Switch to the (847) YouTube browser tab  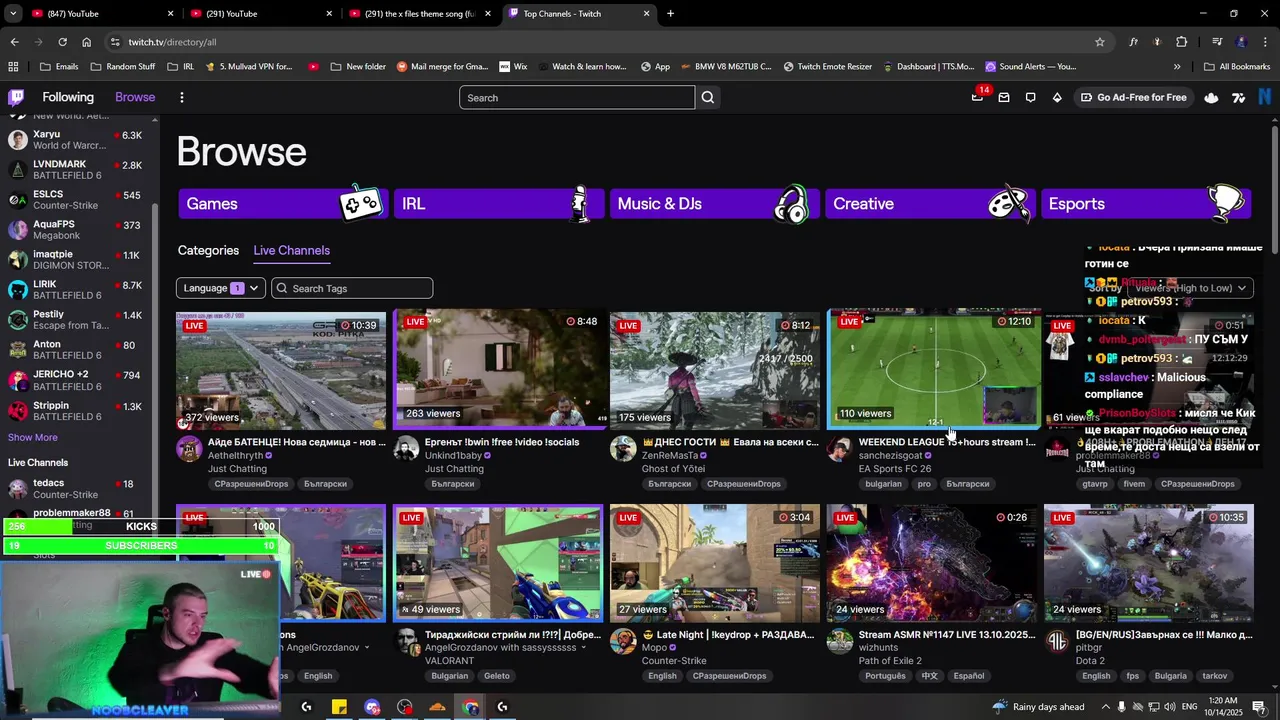101,14
